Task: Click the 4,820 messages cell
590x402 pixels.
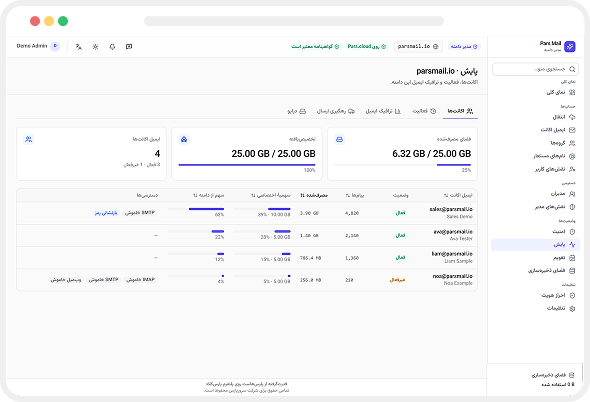Action: coord(352,213)
